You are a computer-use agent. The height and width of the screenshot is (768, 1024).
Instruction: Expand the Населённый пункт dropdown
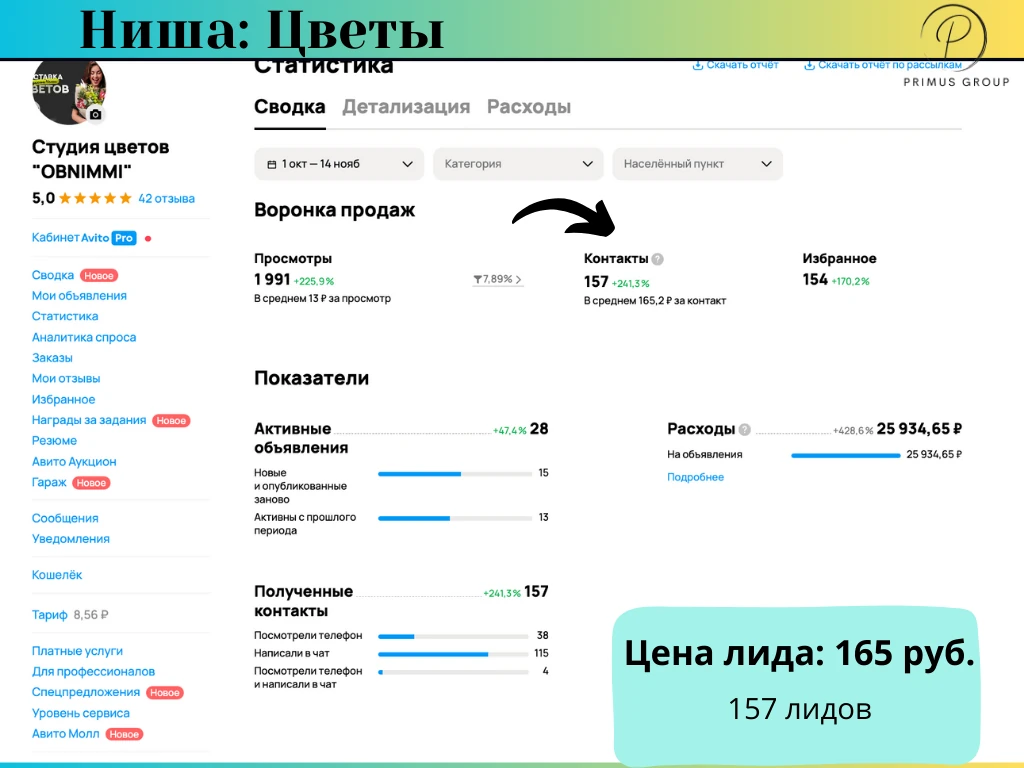697,164
